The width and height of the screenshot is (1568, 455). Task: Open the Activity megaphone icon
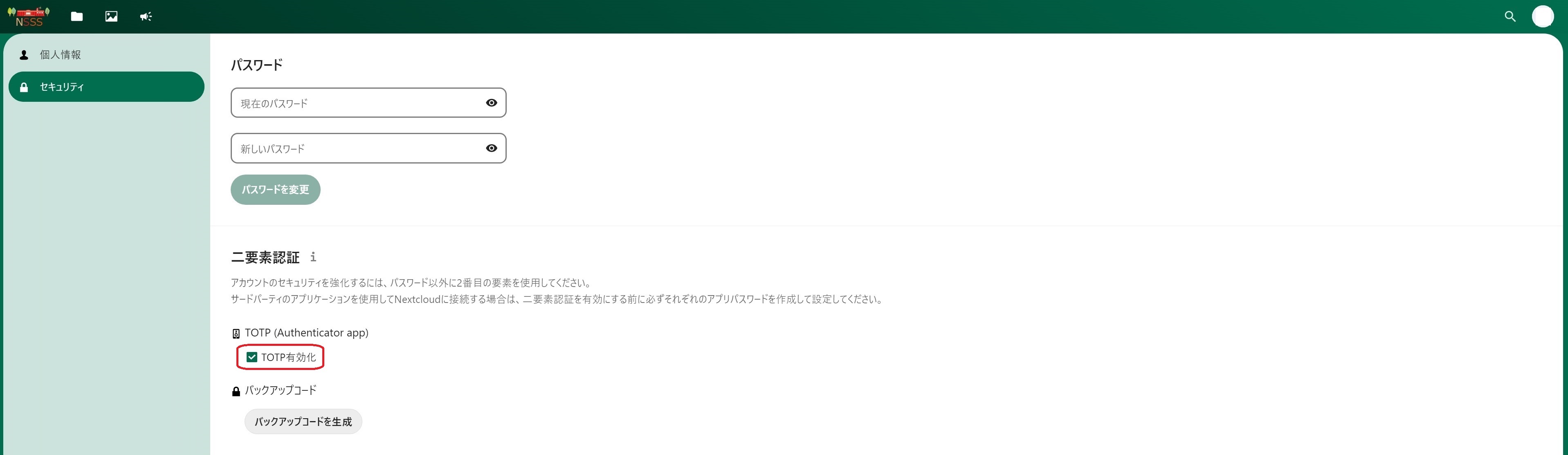[x=146, y=16]
